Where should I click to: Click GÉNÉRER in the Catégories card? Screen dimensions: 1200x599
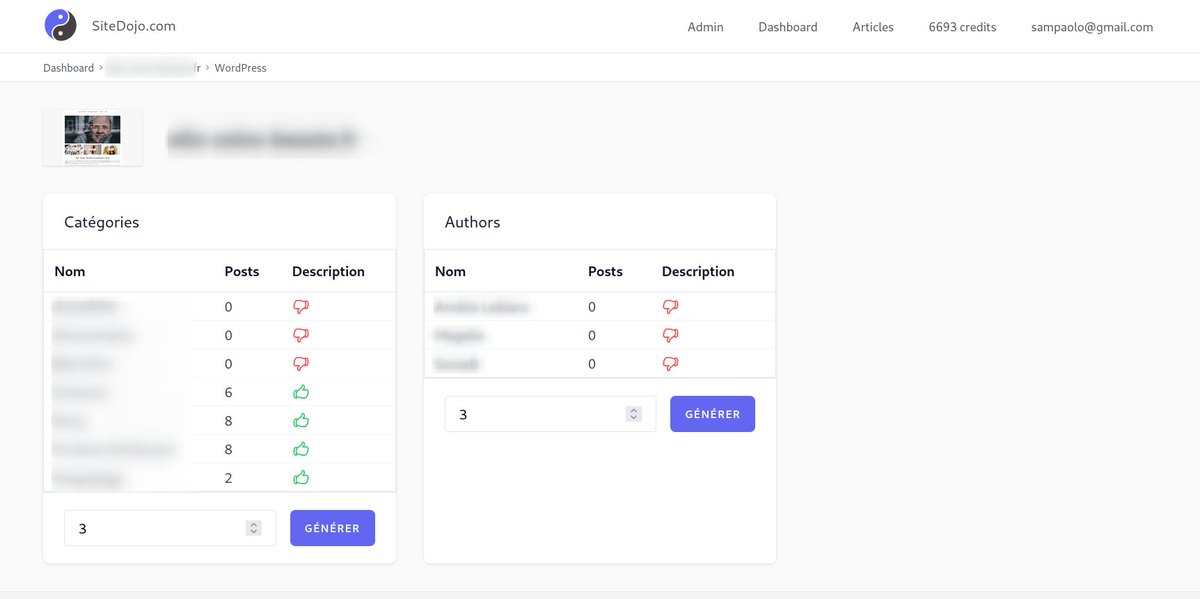coord(332,527)
